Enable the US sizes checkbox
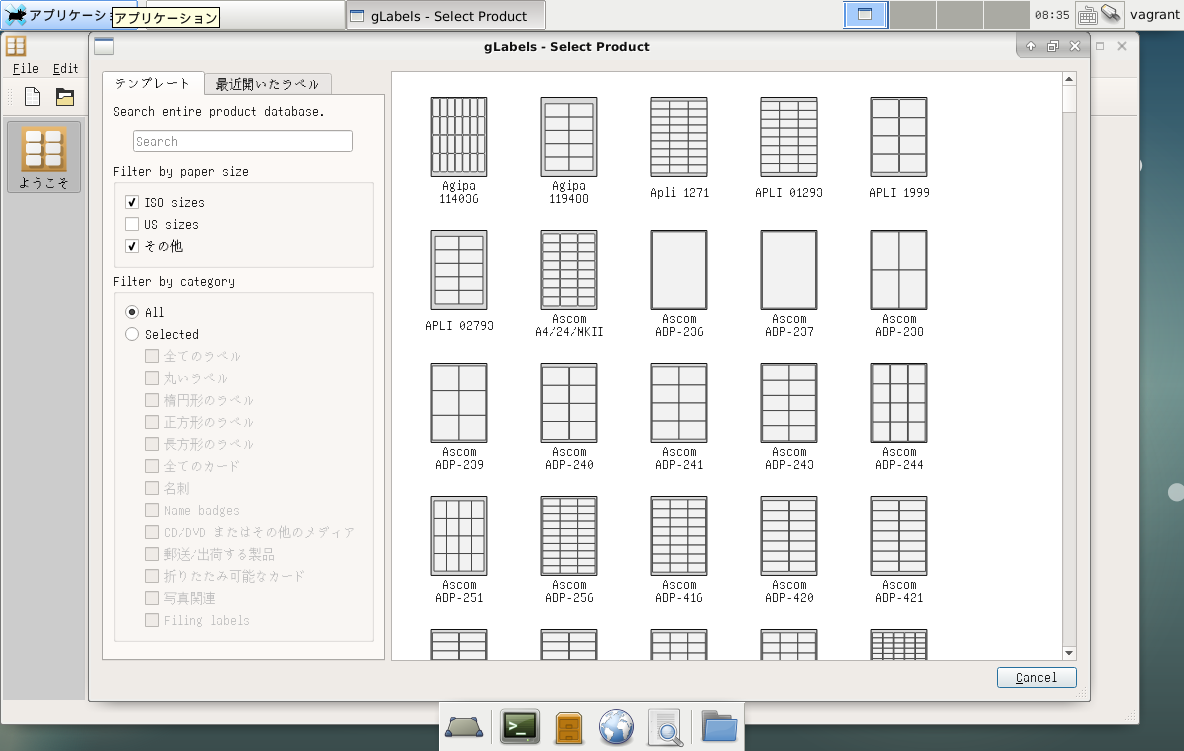The width and height of the screenshot is (1184, 751). point(131,223)
